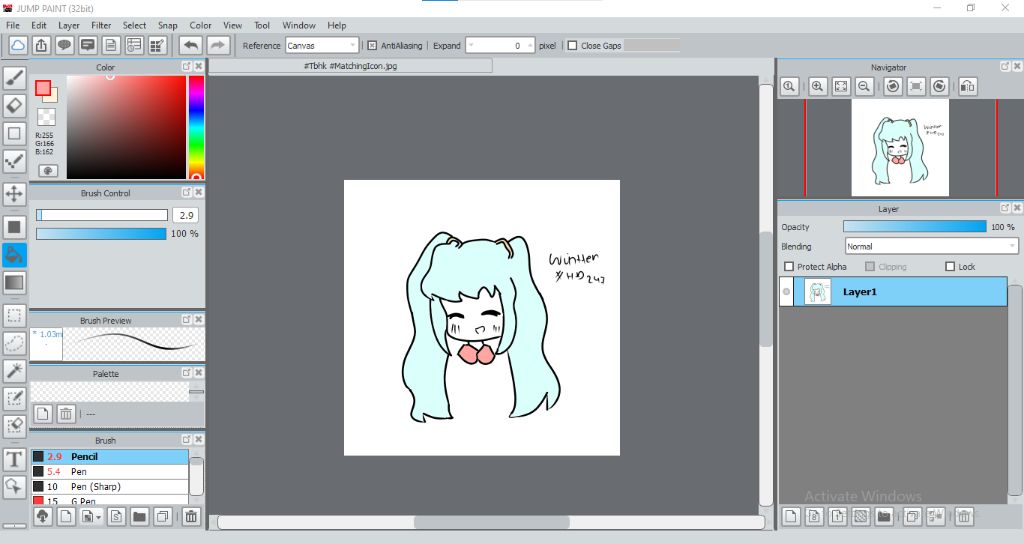The height and width of the screenshot is (544, 1024).
Task: Select the Shape (rectangle) tool
Action: coord(14,133)
